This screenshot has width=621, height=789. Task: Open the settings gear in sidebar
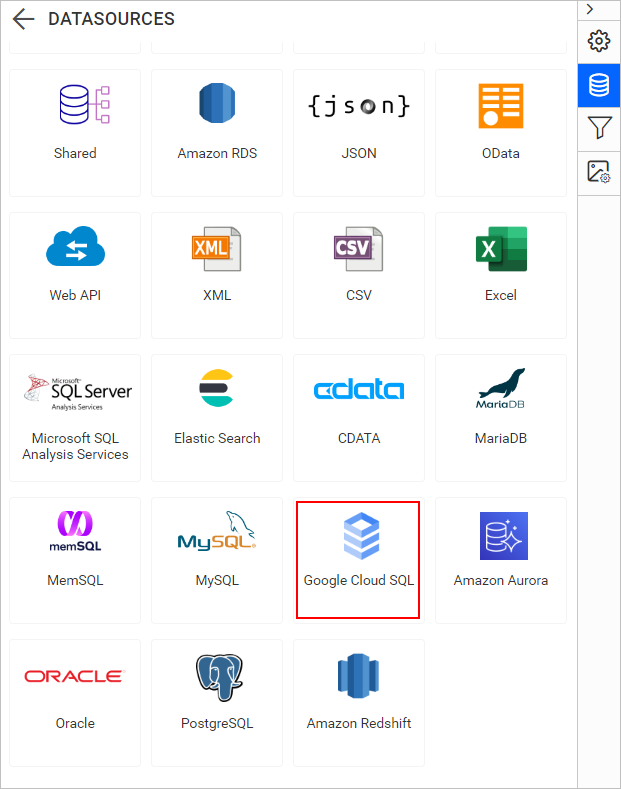coord(599,41)
